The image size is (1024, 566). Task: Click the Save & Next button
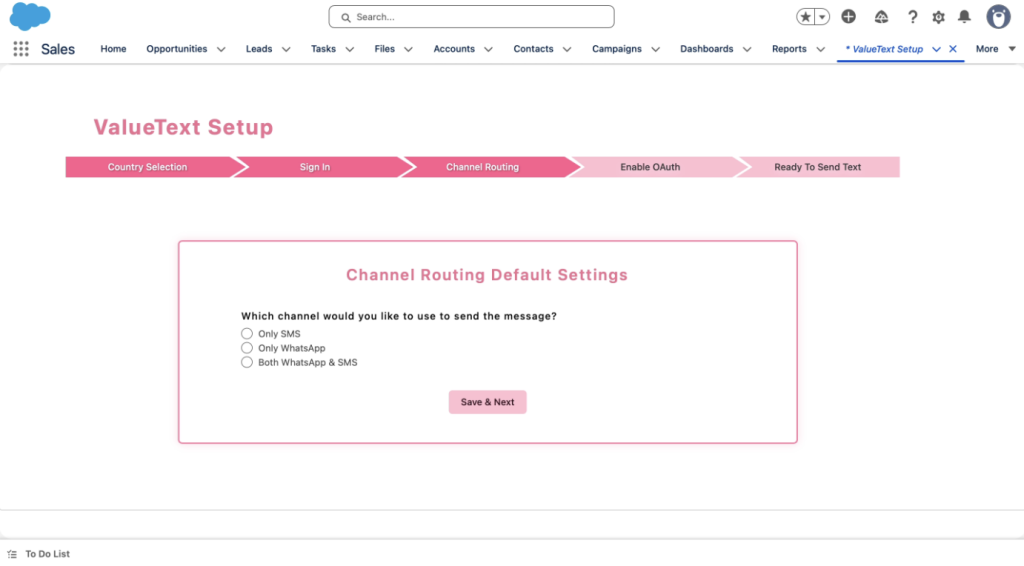tap(487, 402)
